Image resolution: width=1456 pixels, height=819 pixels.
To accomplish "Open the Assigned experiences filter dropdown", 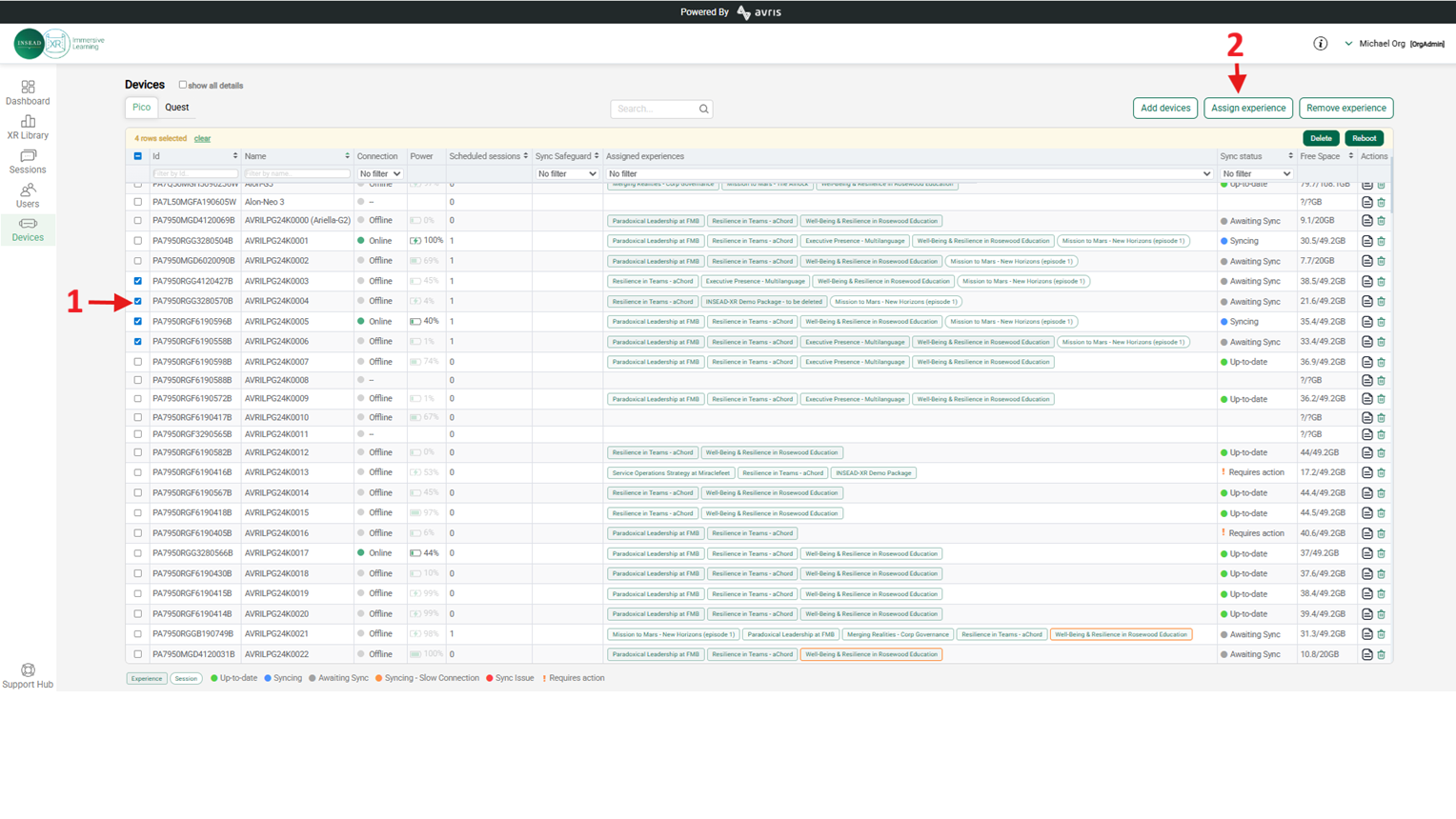I will (909, 174).
